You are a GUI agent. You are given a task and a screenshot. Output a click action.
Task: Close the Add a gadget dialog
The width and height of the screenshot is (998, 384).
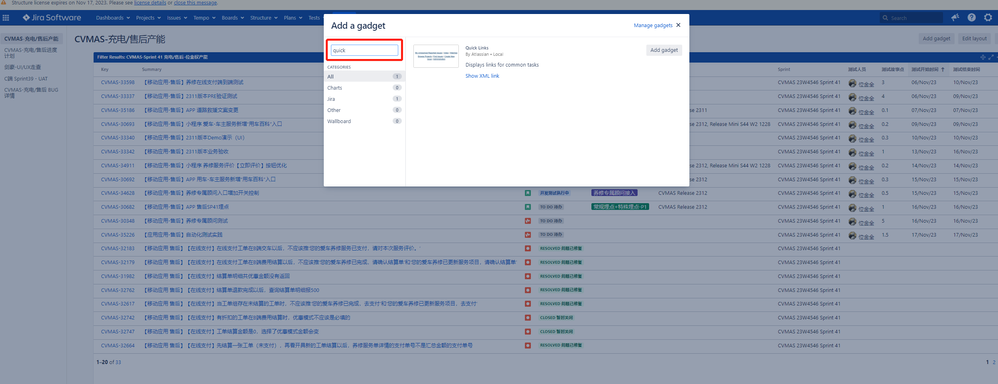pos(678,25)
